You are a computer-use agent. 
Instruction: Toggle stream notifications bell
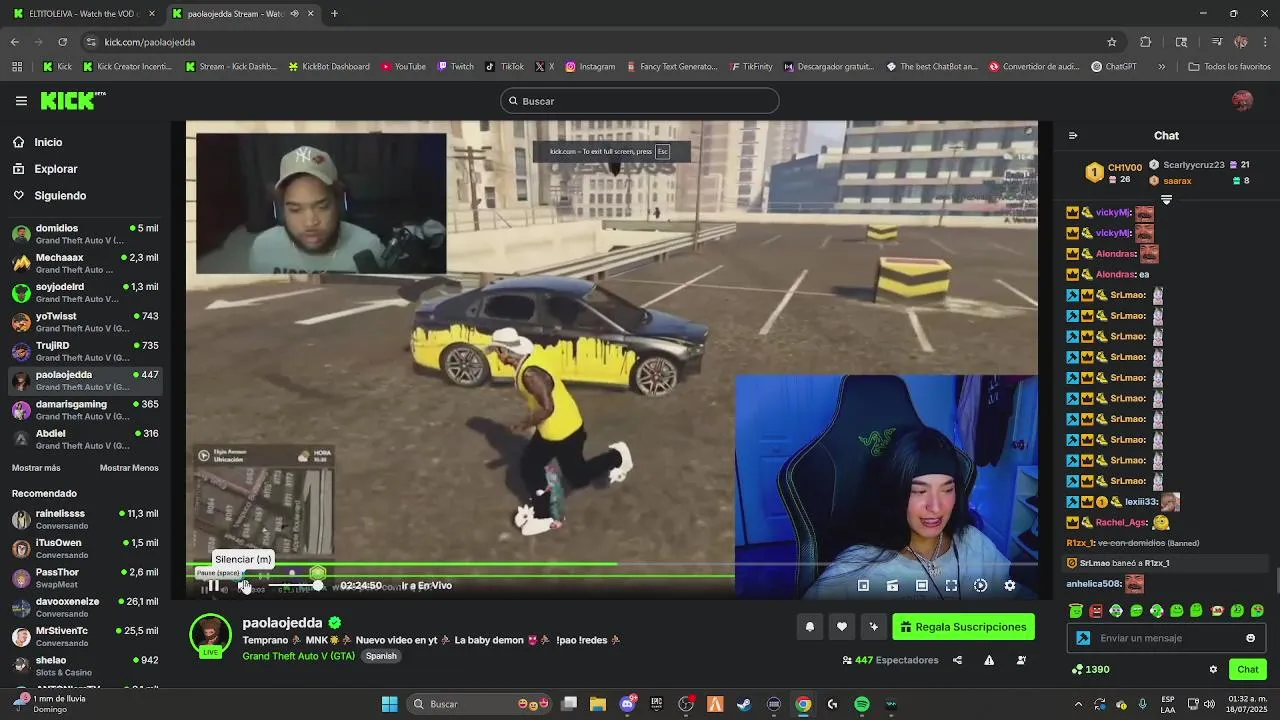(x=810, y=627)
